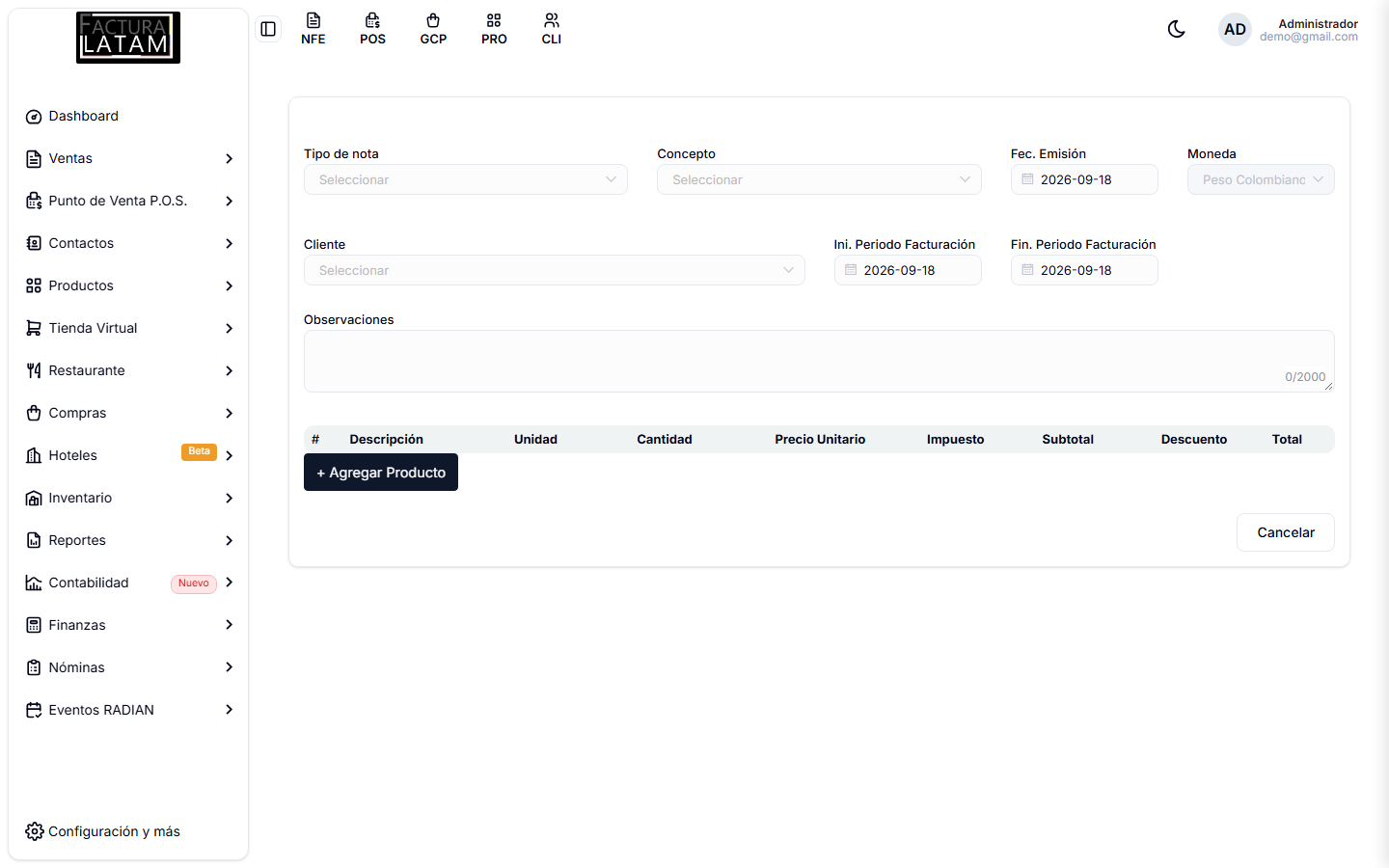Expand the Reportes sidebar section
Screen dimensions: 1389x868
128,540
